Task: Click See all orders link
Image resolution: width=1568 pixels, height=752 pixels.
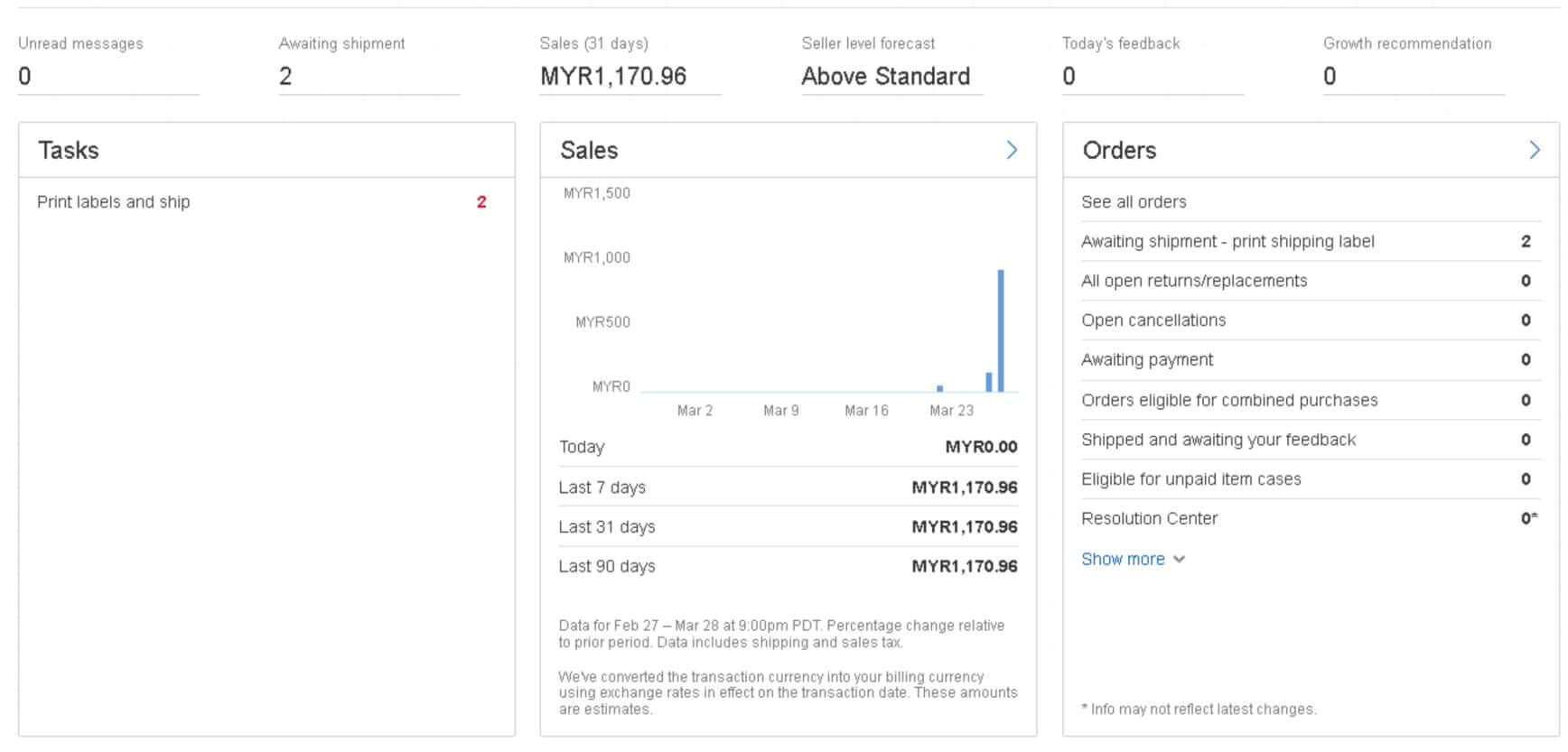Action: click(x=1134, y=202)
